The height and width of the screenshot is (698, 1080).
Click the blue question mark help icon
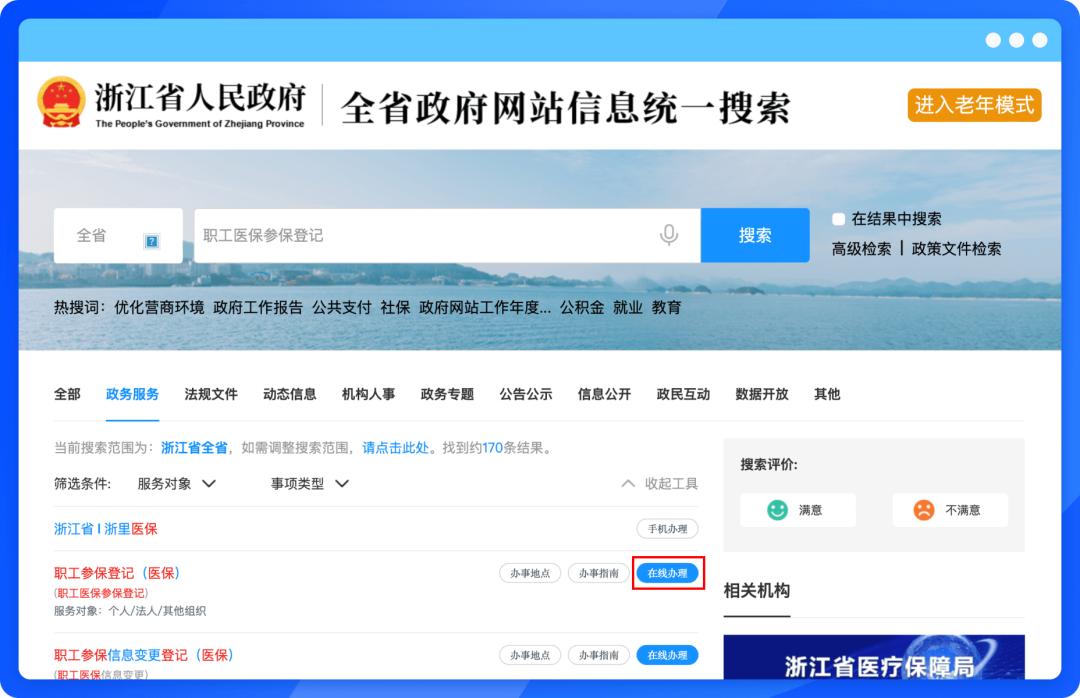coord(152,241)
